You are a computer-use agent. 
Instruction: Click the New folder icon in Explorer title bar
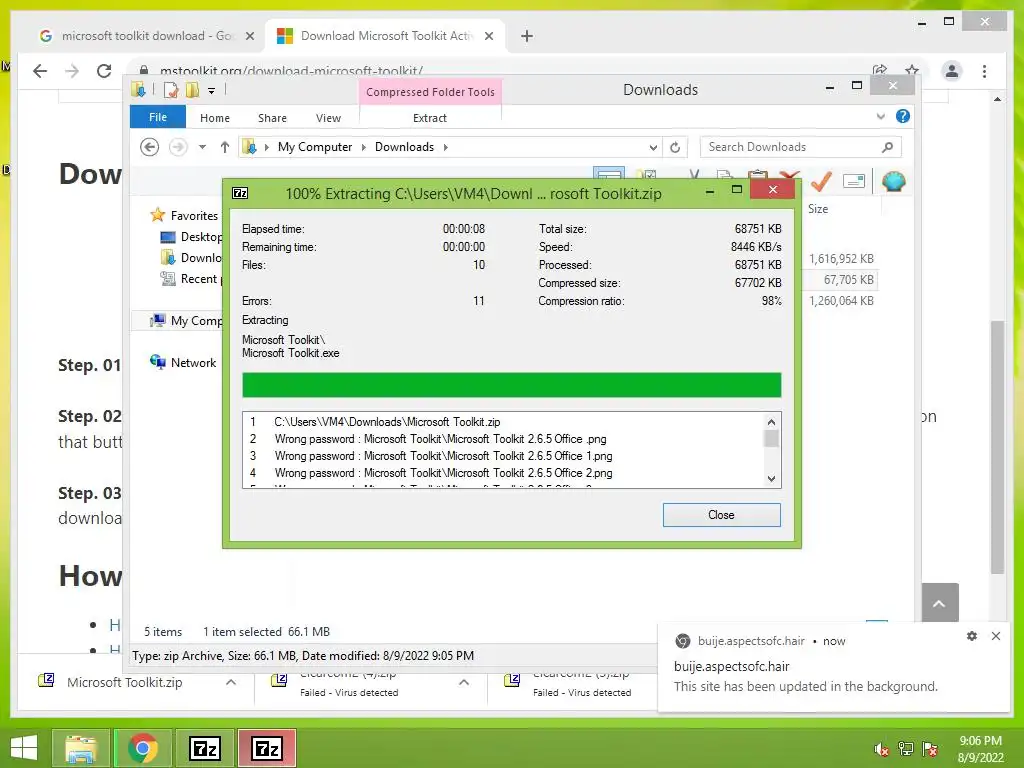192,90
